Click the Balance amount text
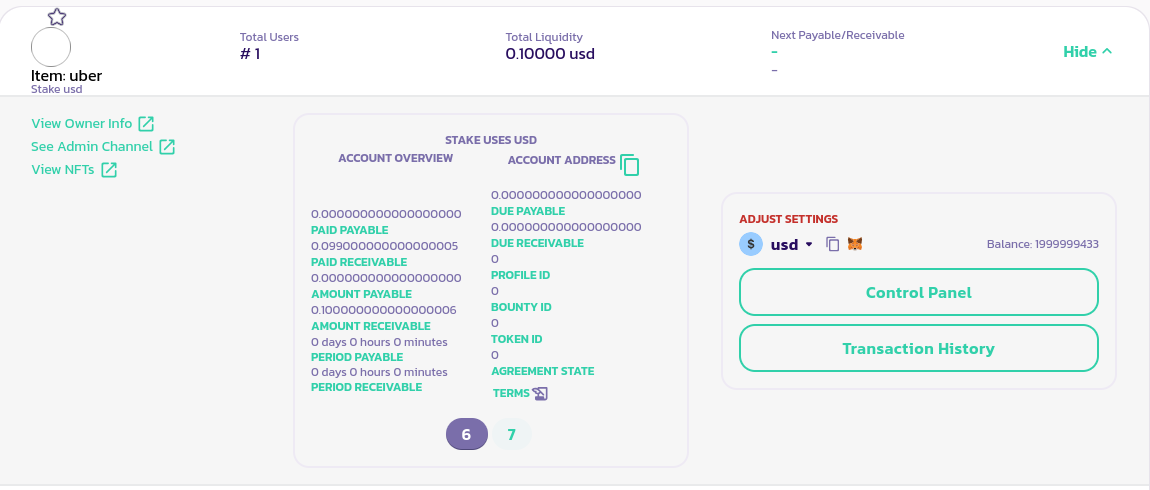 point(1043,244)
